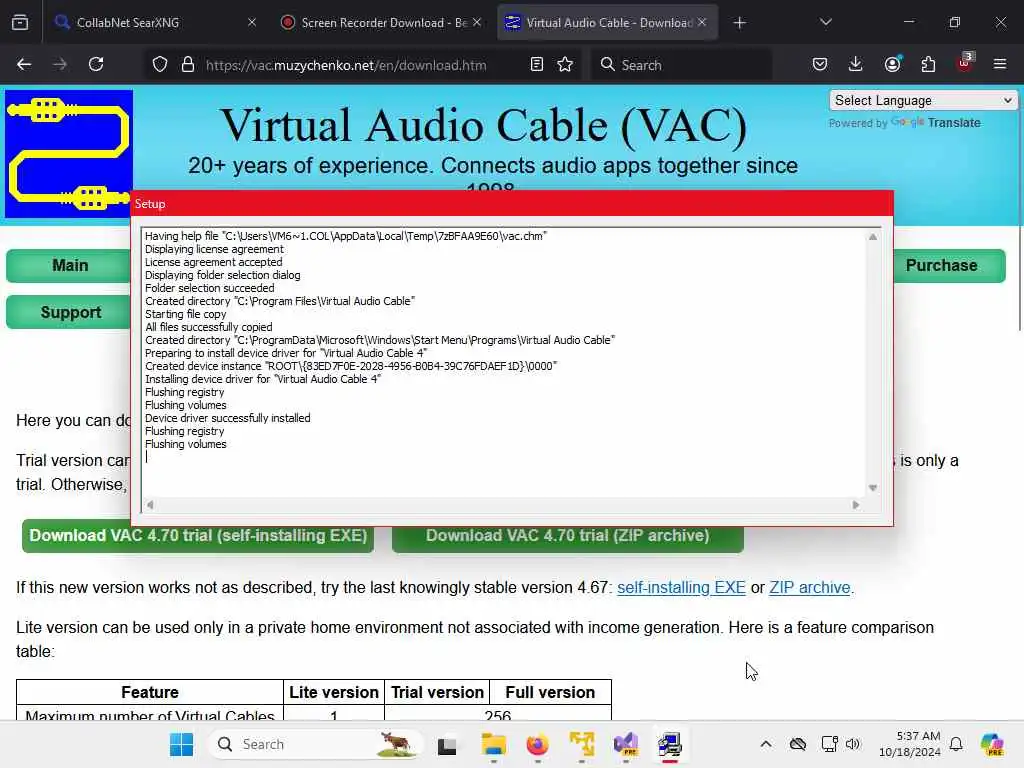Screen dimensions: 1024x768
Task: Open the Support navigation button
Action: coord(70,313)
